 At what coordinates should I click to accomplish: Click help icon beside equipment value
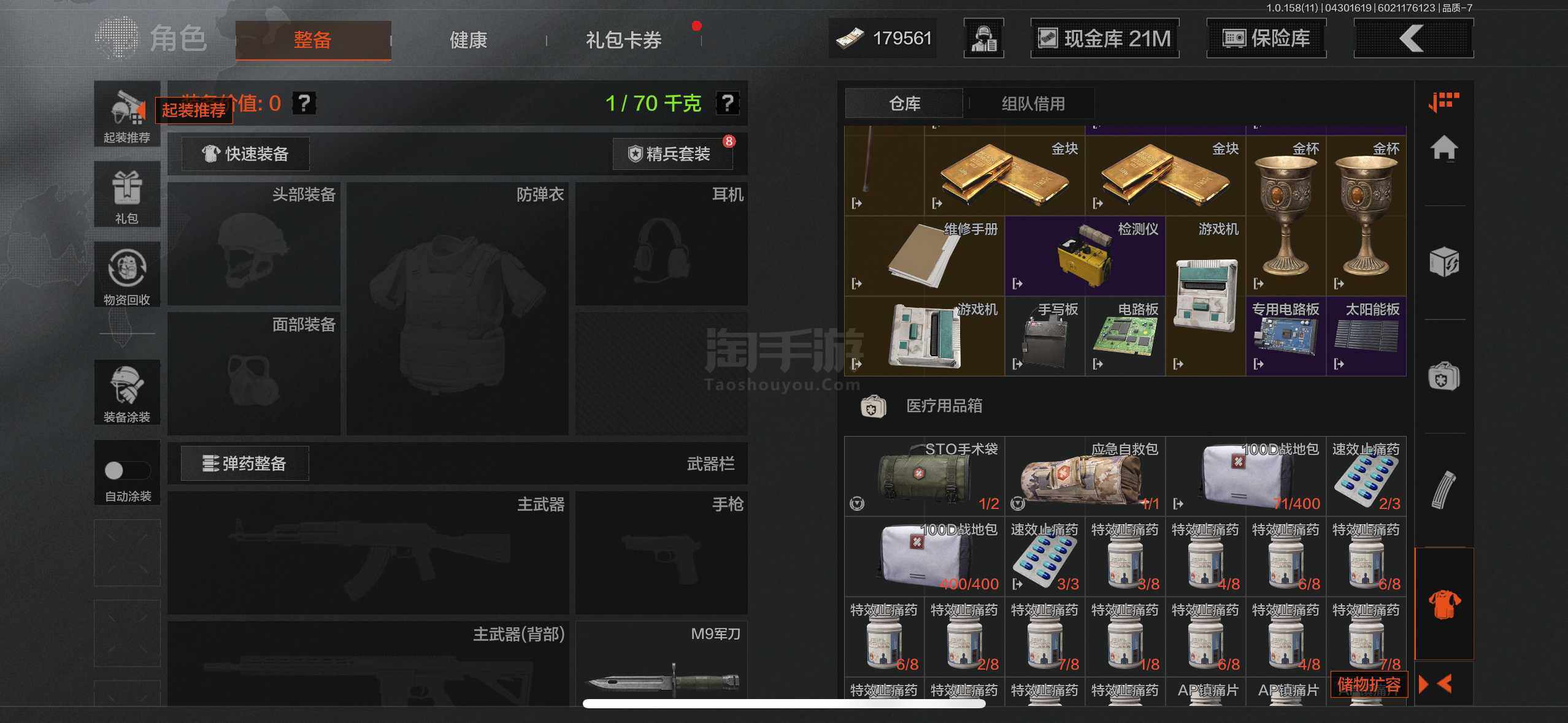(304, 103)
